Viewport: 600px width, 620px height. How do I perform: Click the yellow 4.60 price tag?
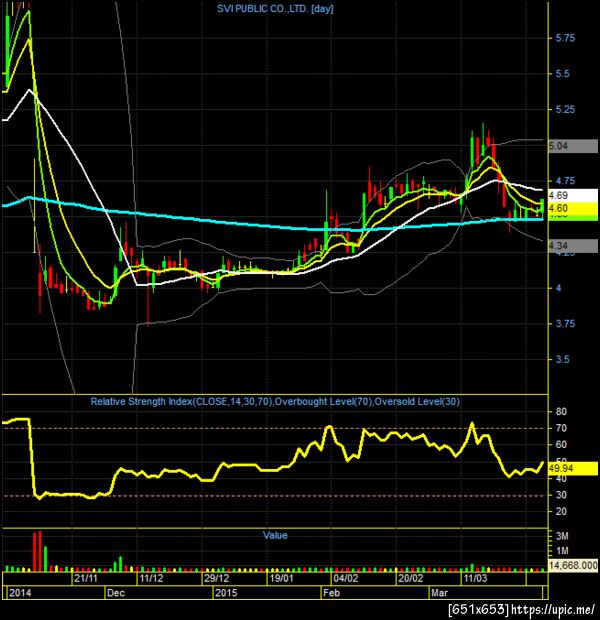click(x=573, y=208)
